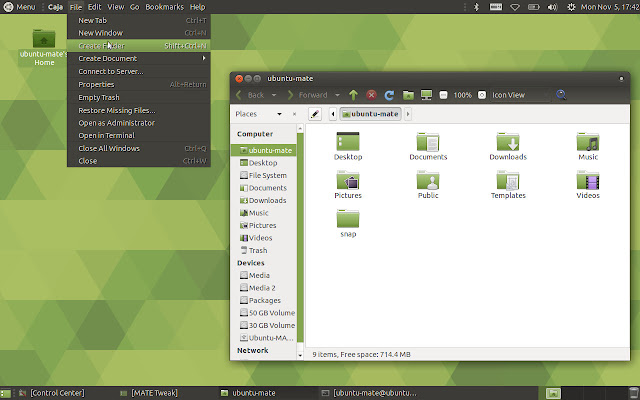This screenshot has height=400, width=640.
Task: Click the Zoom in icon after 100%
Action: [x=482, y=95]
